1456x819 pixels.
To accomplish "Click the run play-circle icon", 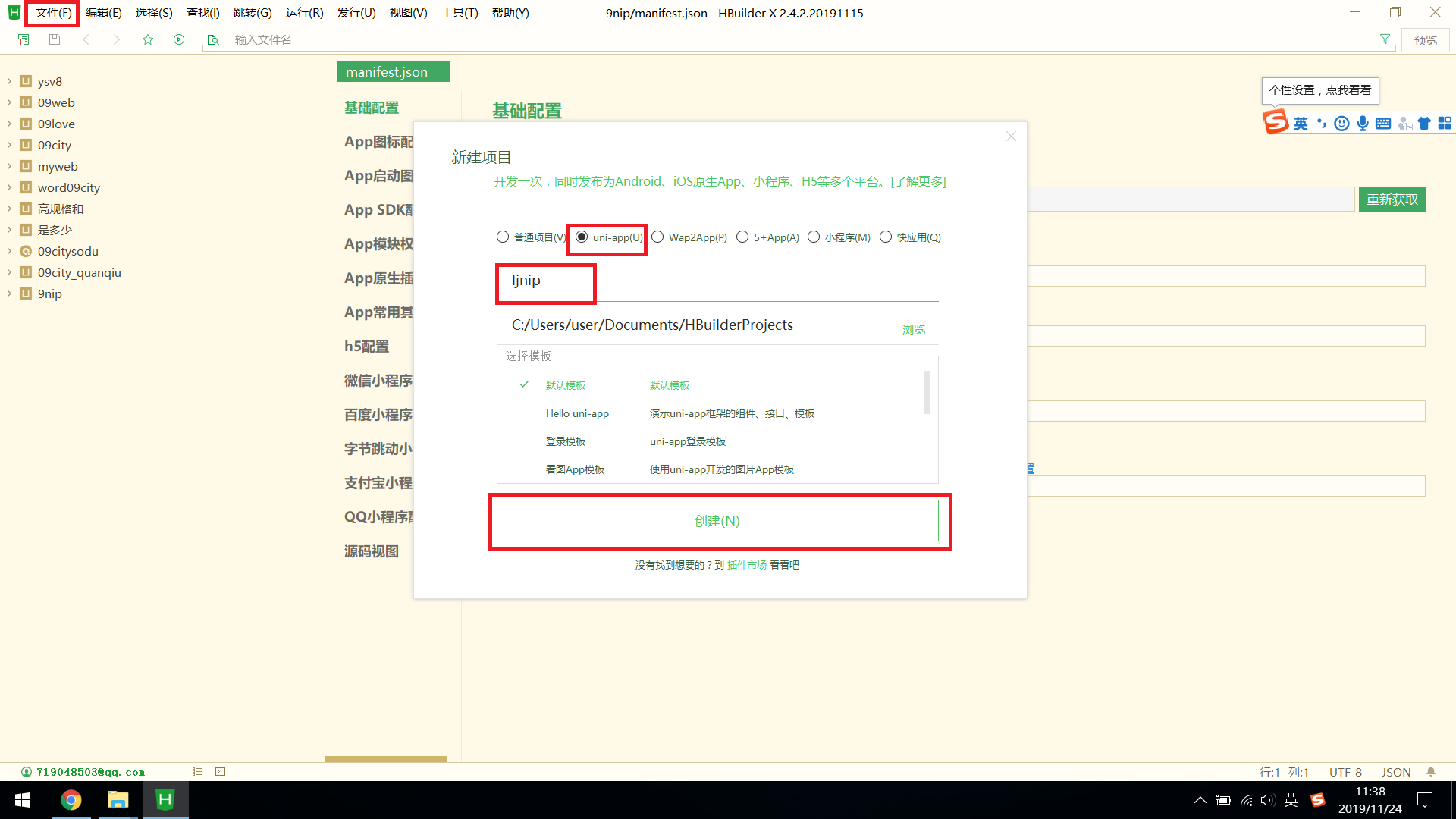I will 179,39.
